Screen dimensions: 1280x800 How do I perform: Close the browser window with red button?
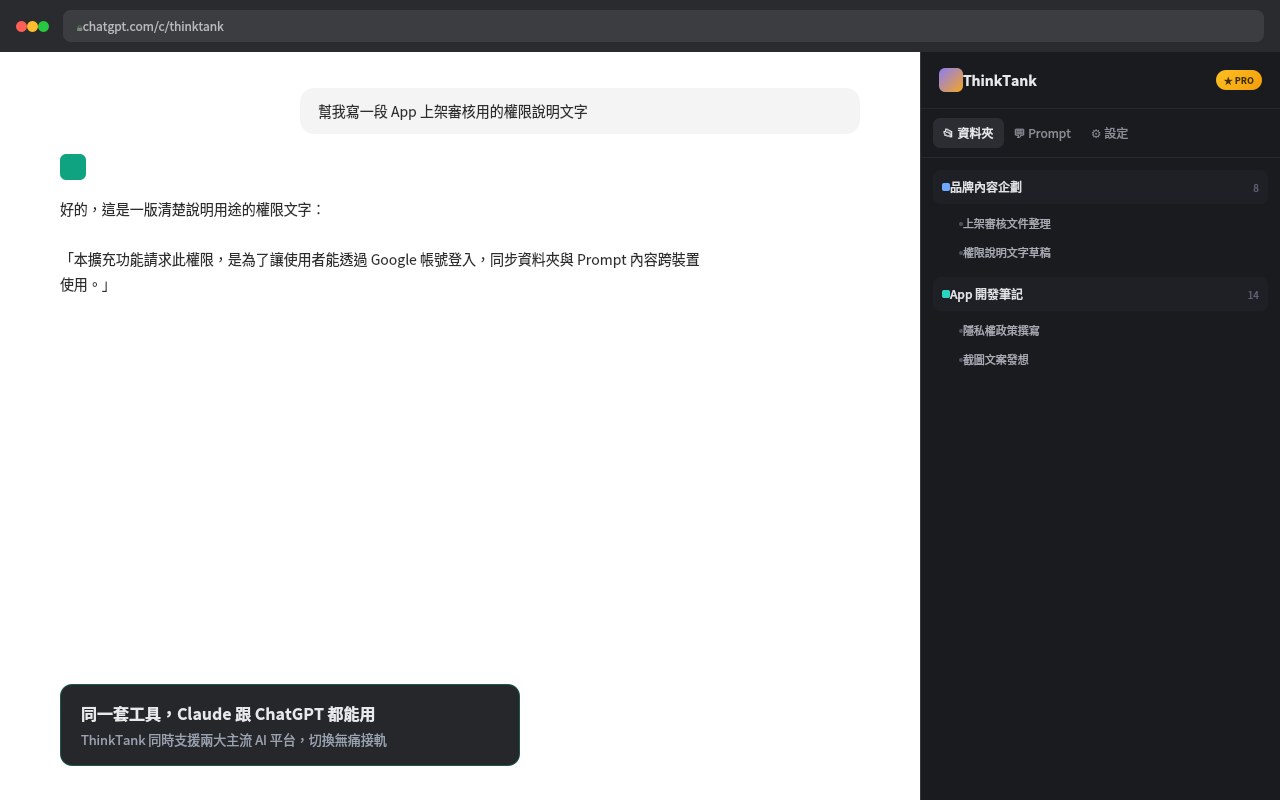click(22, 26)
